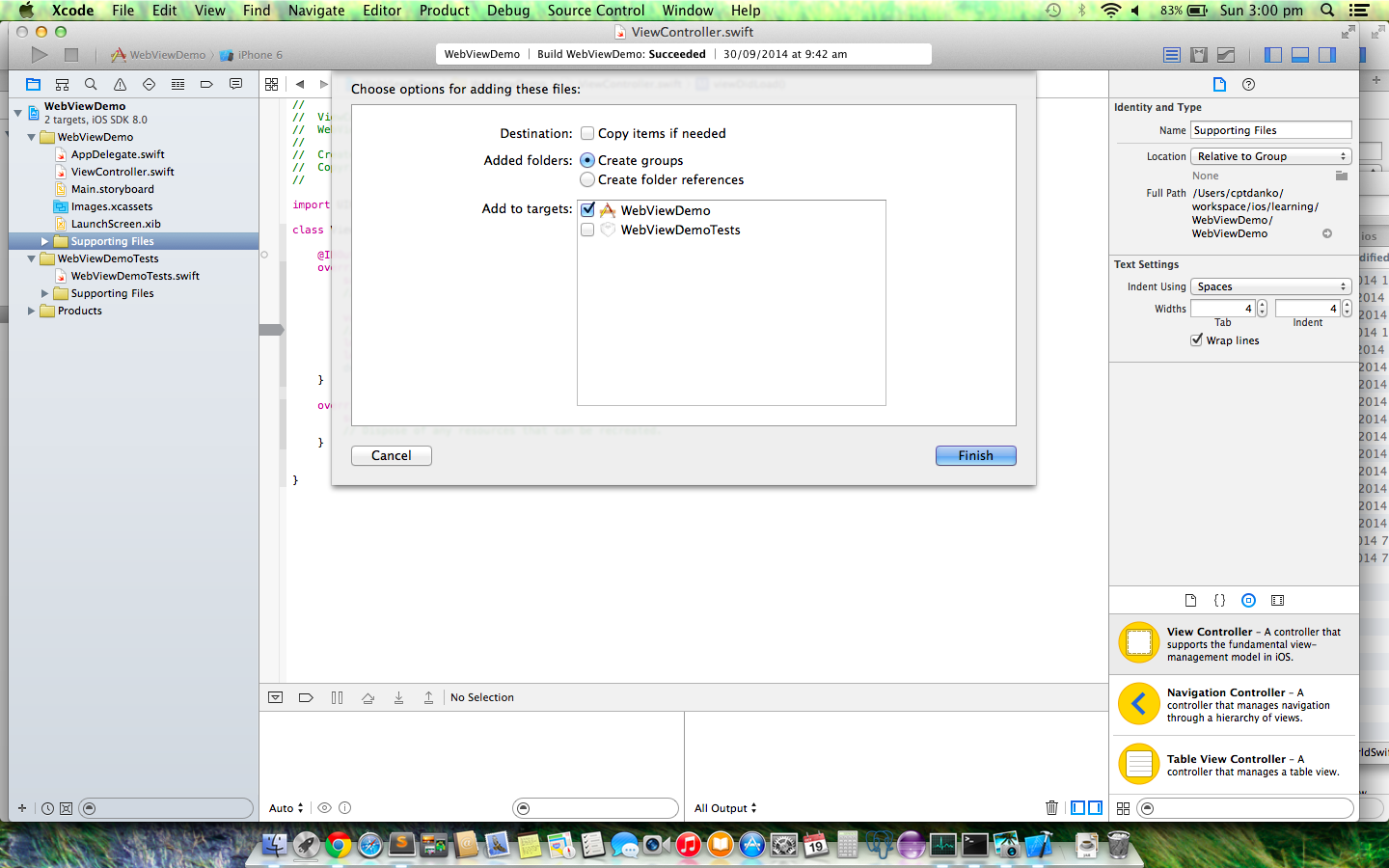
Task: Hide the Utilities pane
Action: 1327,55
